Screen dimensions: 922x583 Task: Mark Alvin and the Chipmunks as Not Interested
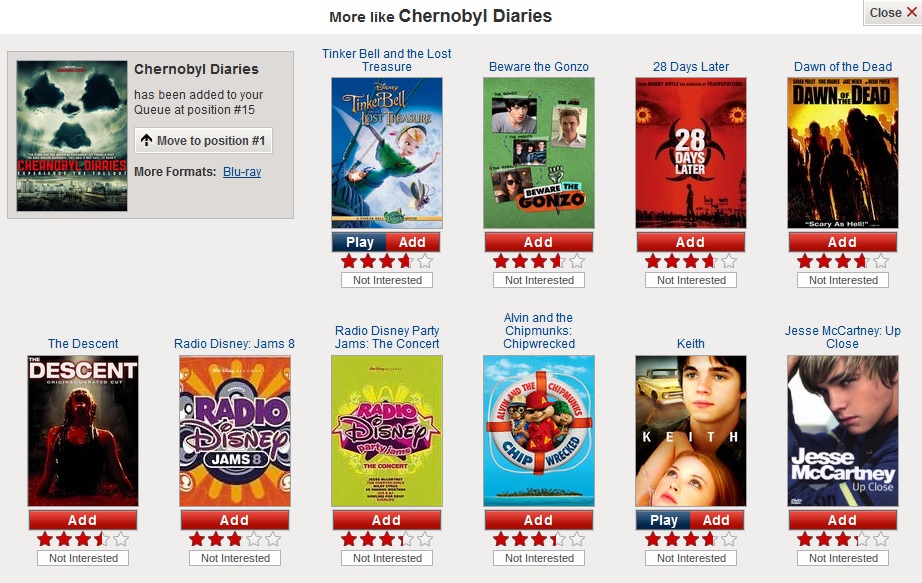point(539,558)
